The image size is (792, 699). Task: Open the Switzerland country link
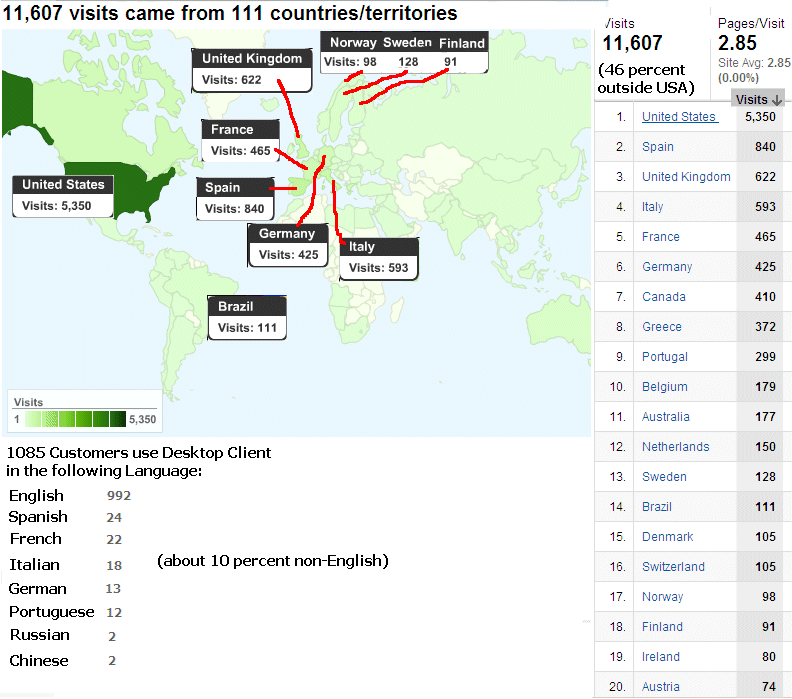[673, 567]
